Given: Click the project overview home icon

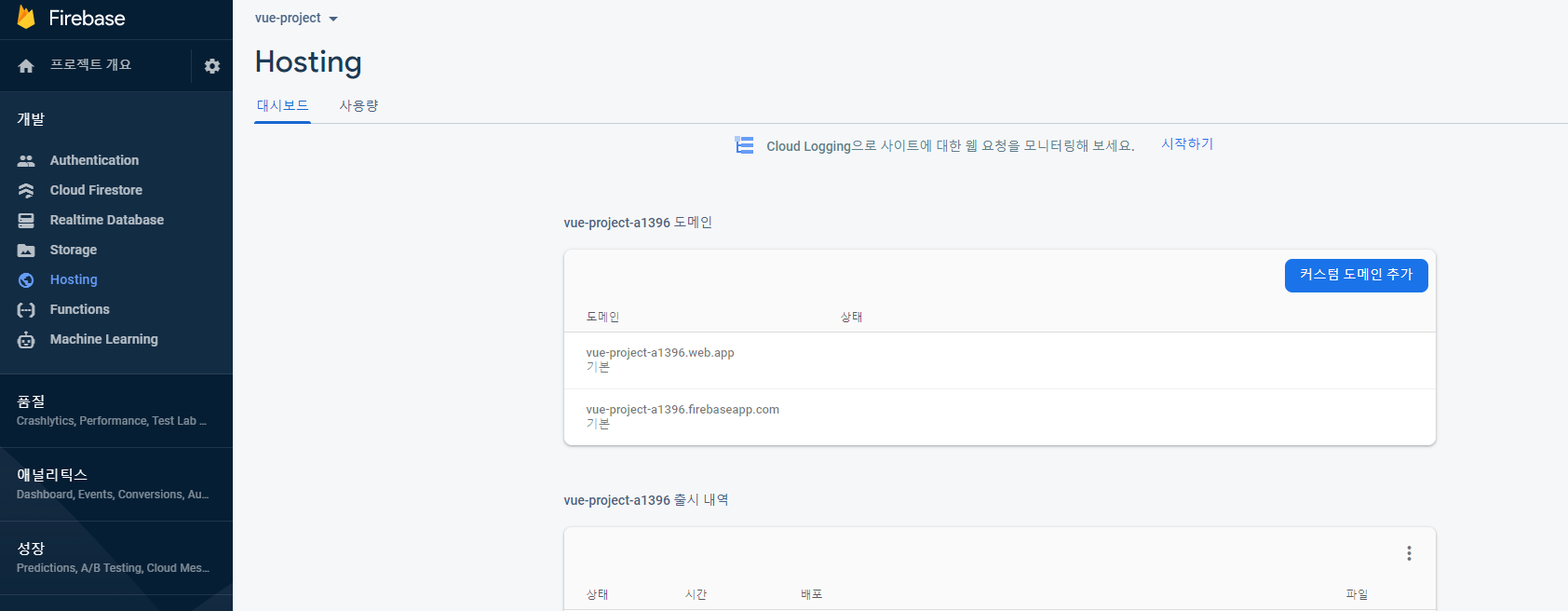Looking at the screenshot, I should [26, 65].
